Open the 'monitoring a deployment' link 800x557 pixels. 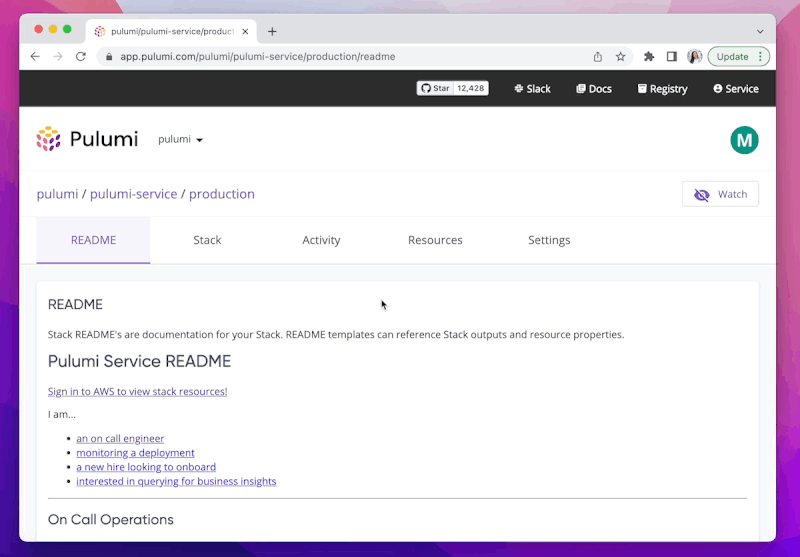[135, 452]
